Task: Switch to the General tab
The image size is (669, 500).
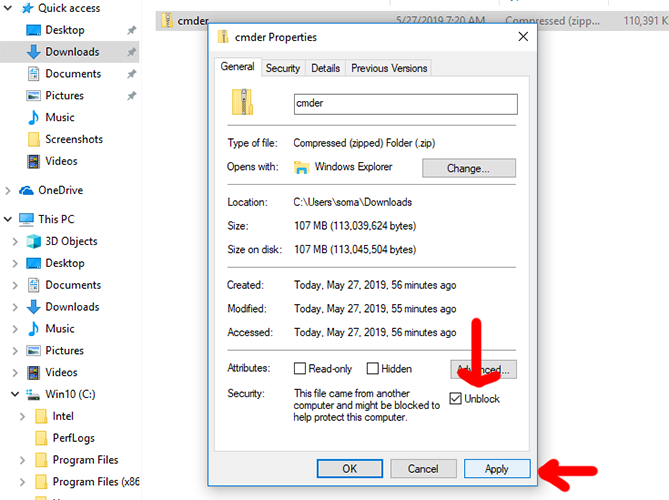Action: point(238,67)
